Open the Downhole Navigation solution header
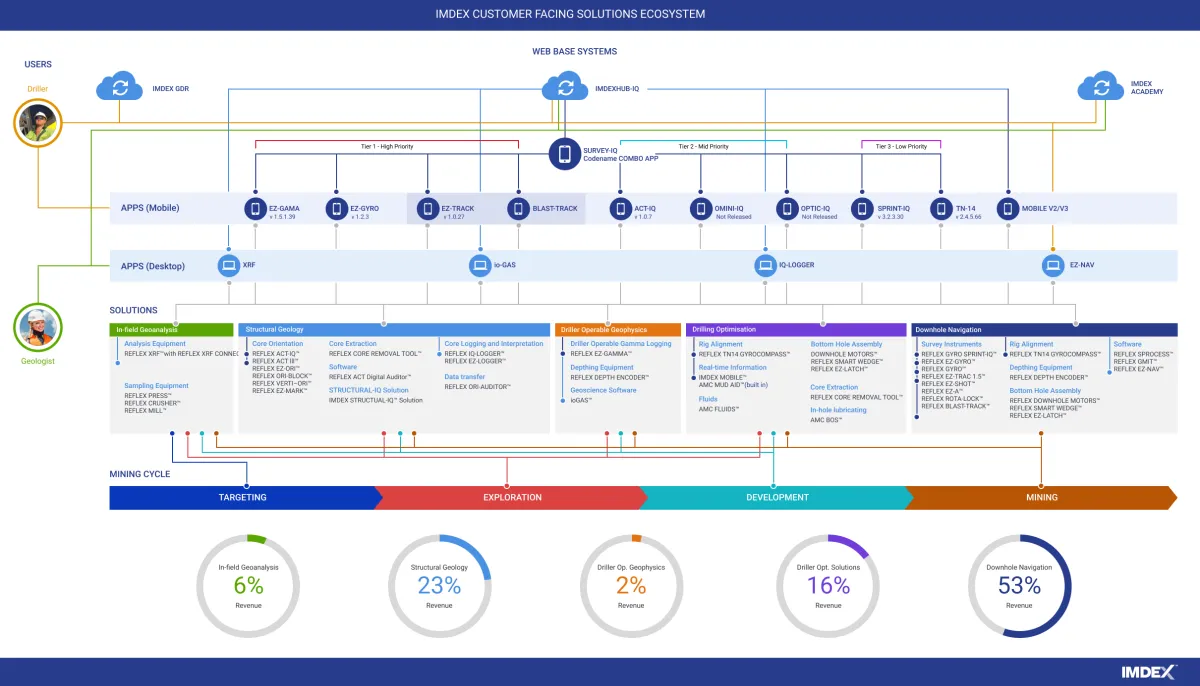This screenshot has width=1200, height=686. coord(1044,329)
